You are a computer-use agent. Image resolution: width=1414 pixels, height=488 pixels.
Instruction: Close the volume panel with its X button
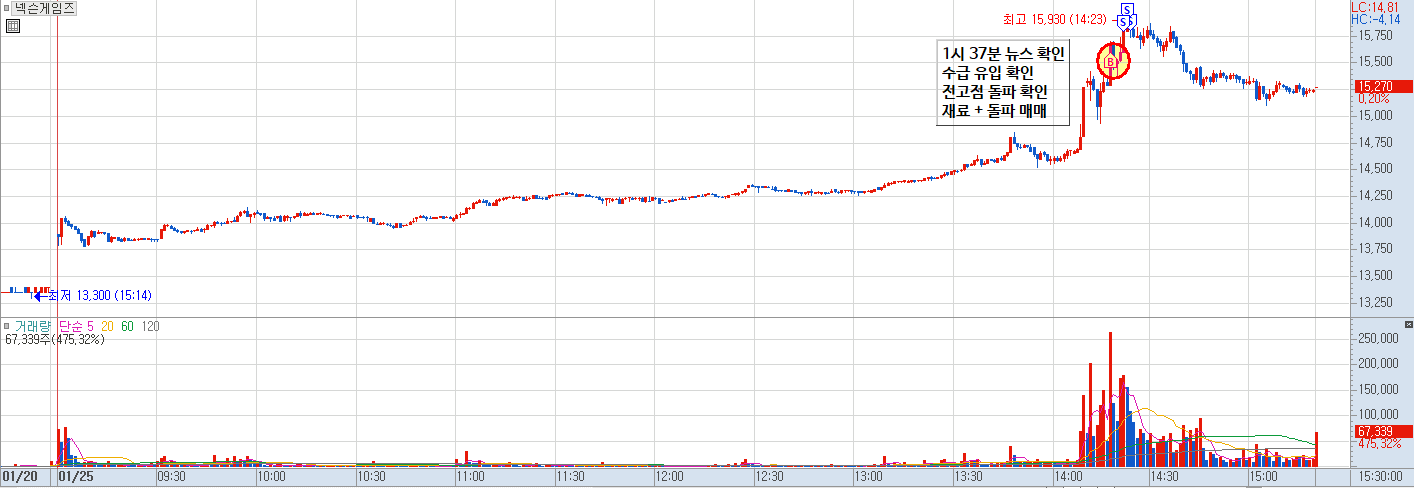[1408, 326]
